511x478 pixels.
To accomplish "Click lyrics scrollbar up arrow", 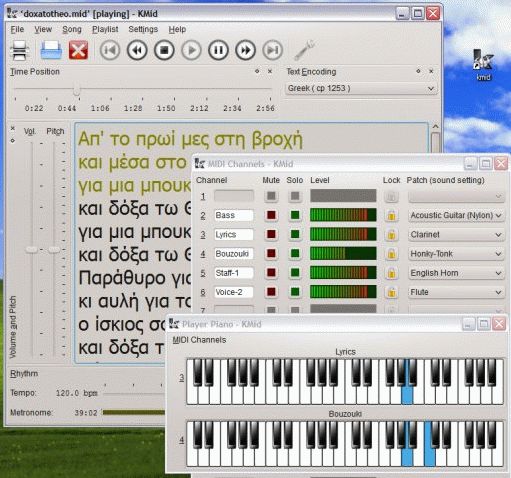I will [x=435, y=127].
